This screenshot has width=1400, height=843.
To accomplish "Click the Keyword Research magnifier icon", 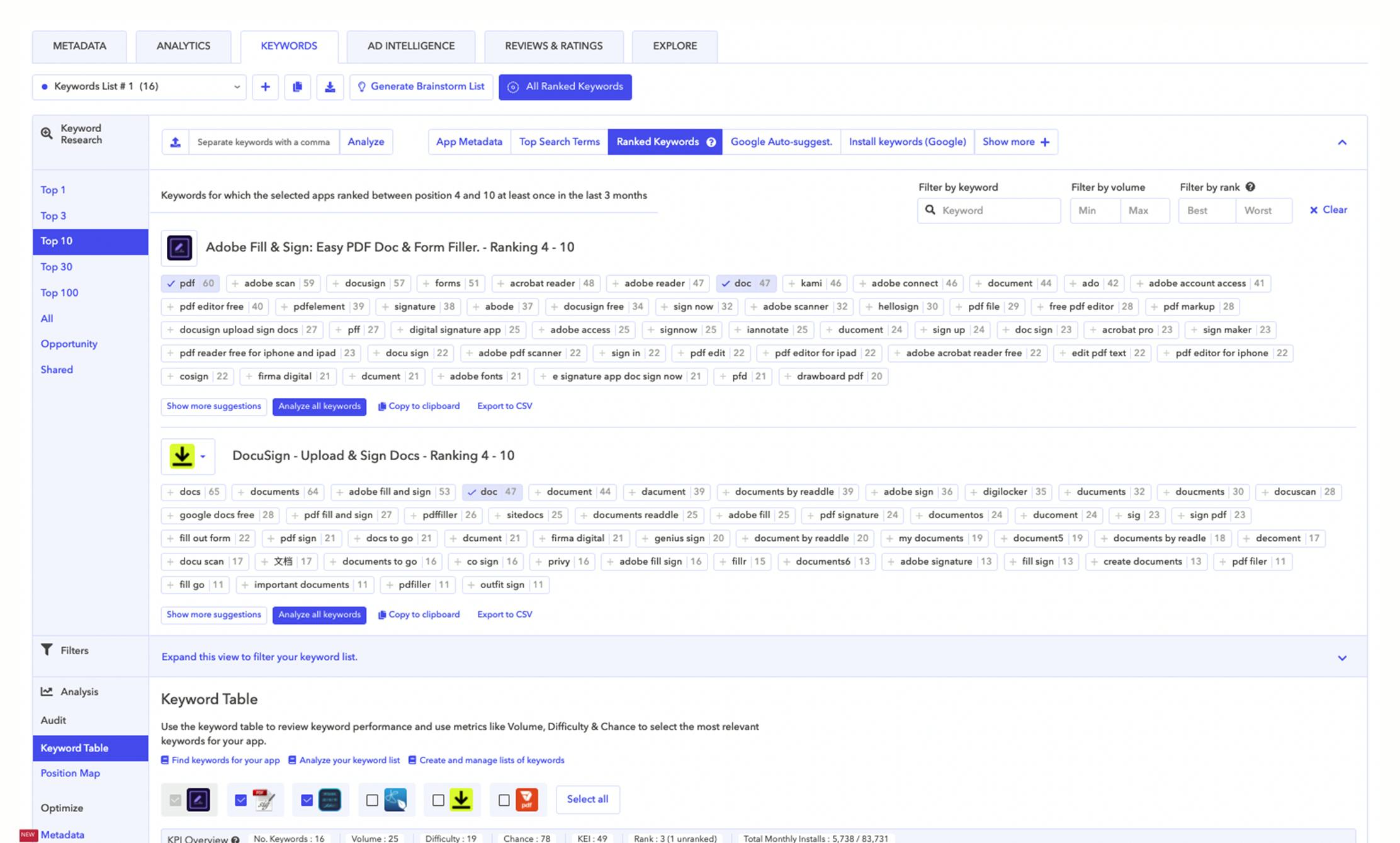I will pyautogui.click(x=47, y=133).
